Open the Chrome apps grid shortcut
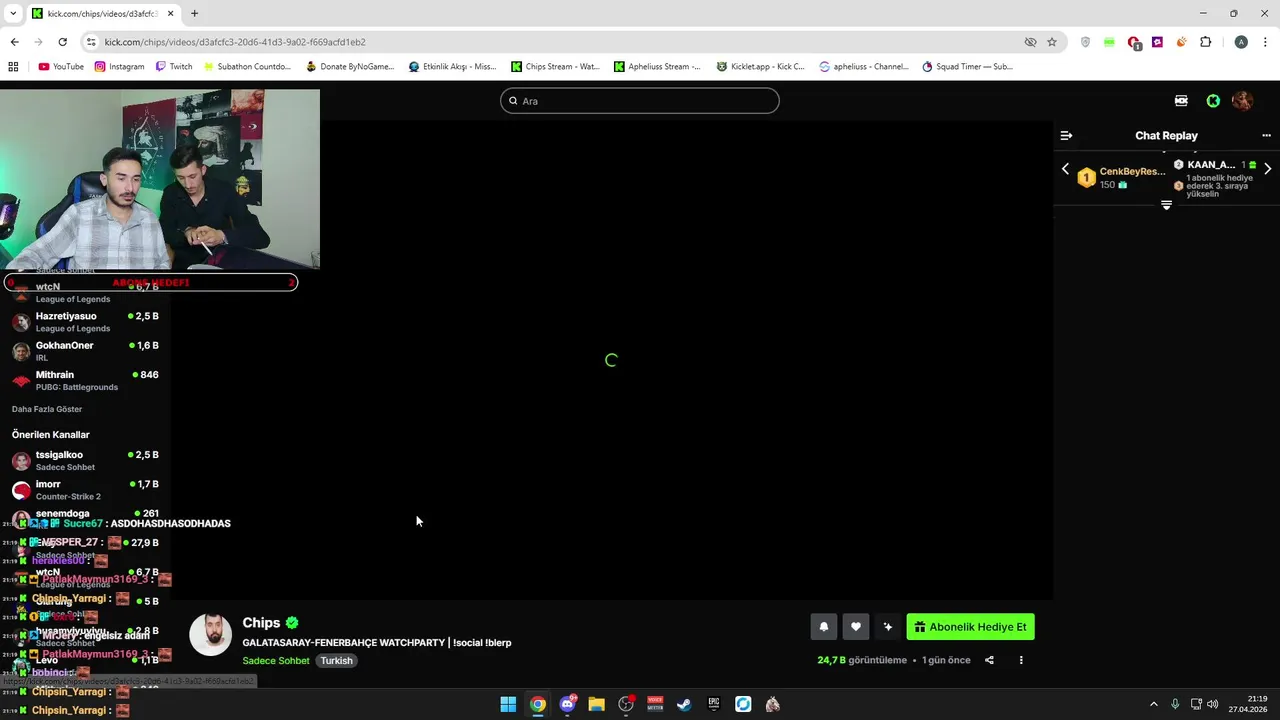The image size is (1280, 720). pyautogui.click(x=13, y=67)
